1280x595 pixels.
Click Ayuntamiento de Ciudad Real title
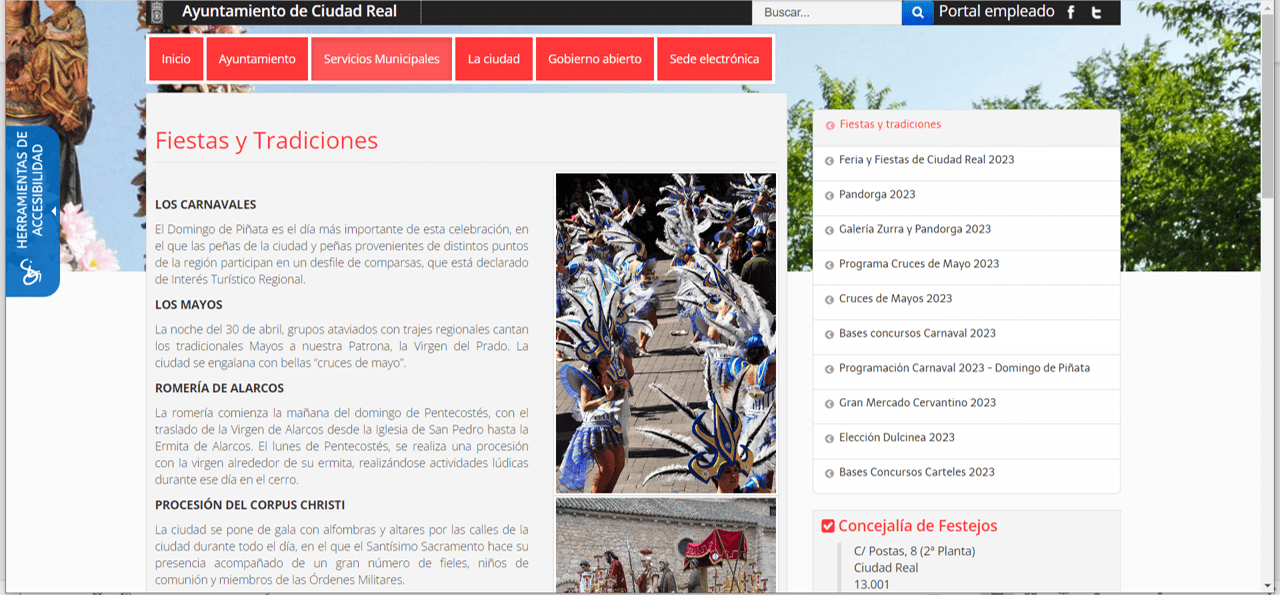pyautogui.click(x=289, y=12)
